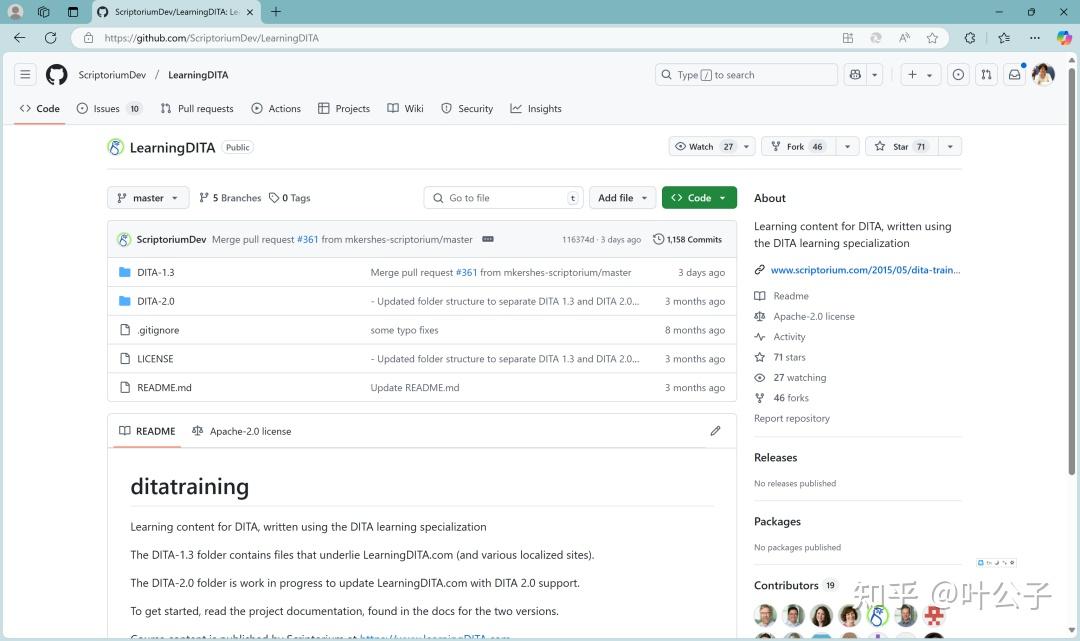
Task: Click Report repository link
Action: 791,418
